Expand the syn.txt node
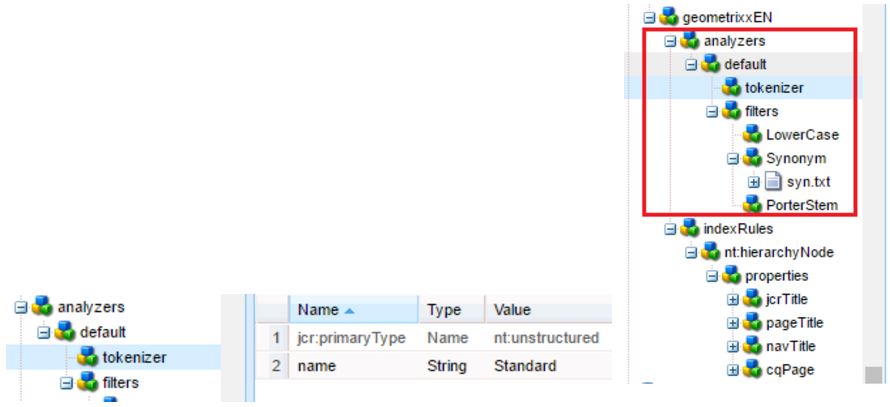The width and height of the screenshot is (890, 407). pyautogui.click(x=754, y=183)
